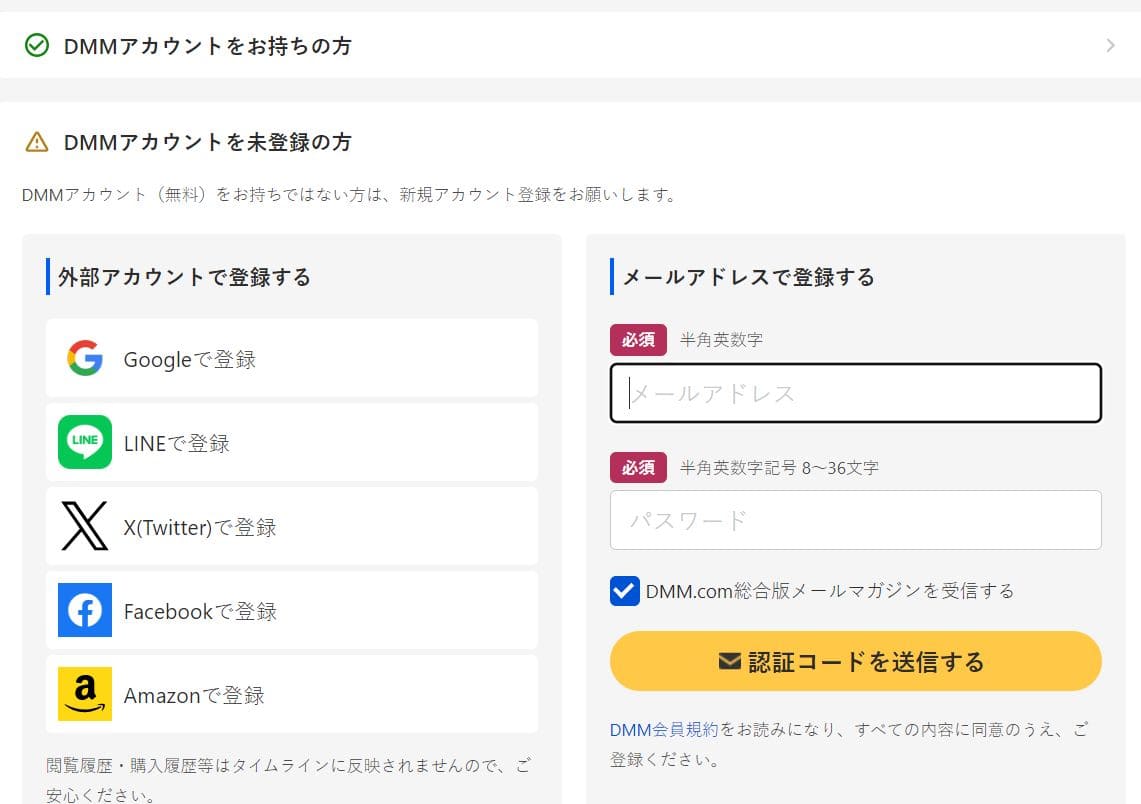This screenshot has height=804, width=1141.
Task: Click the envelope icon on the send button
Action: [x=729, y=661]
